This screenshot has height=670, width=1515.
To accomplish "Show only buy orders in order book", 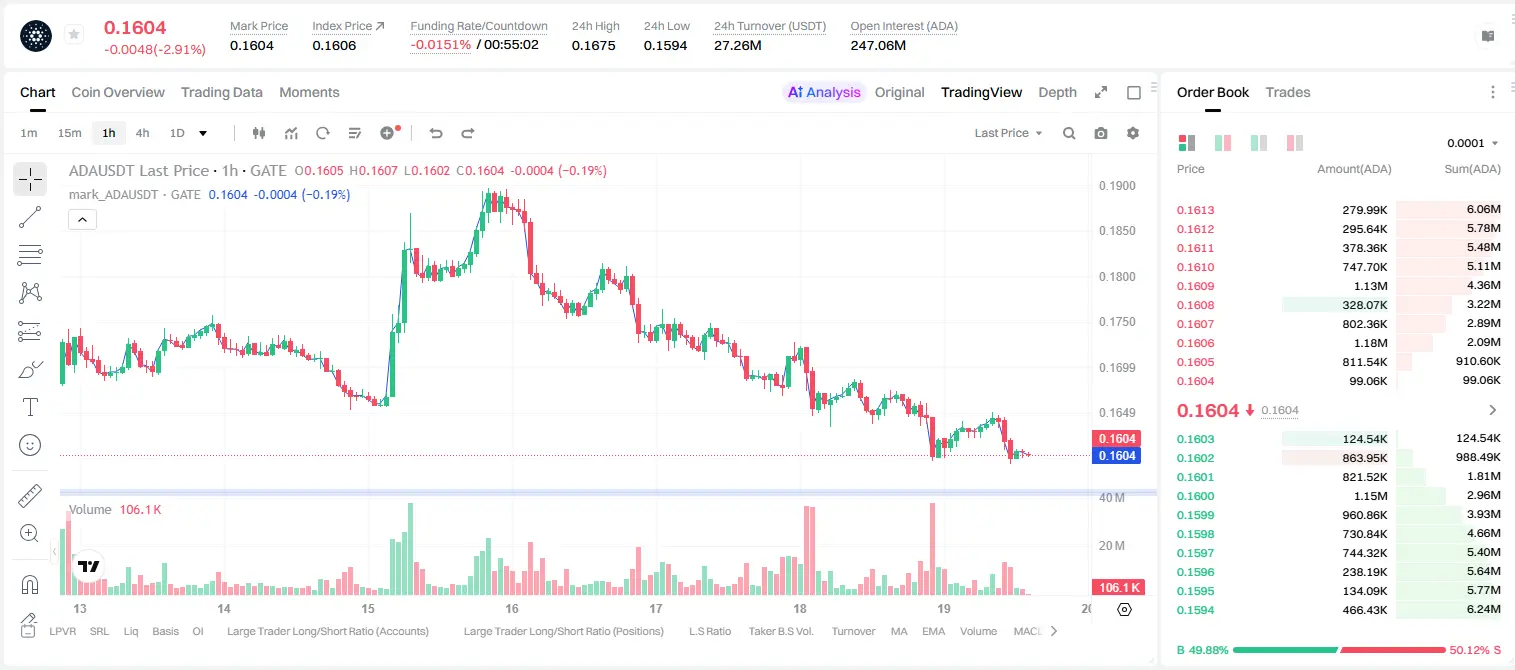I will tap(1258, 143).
